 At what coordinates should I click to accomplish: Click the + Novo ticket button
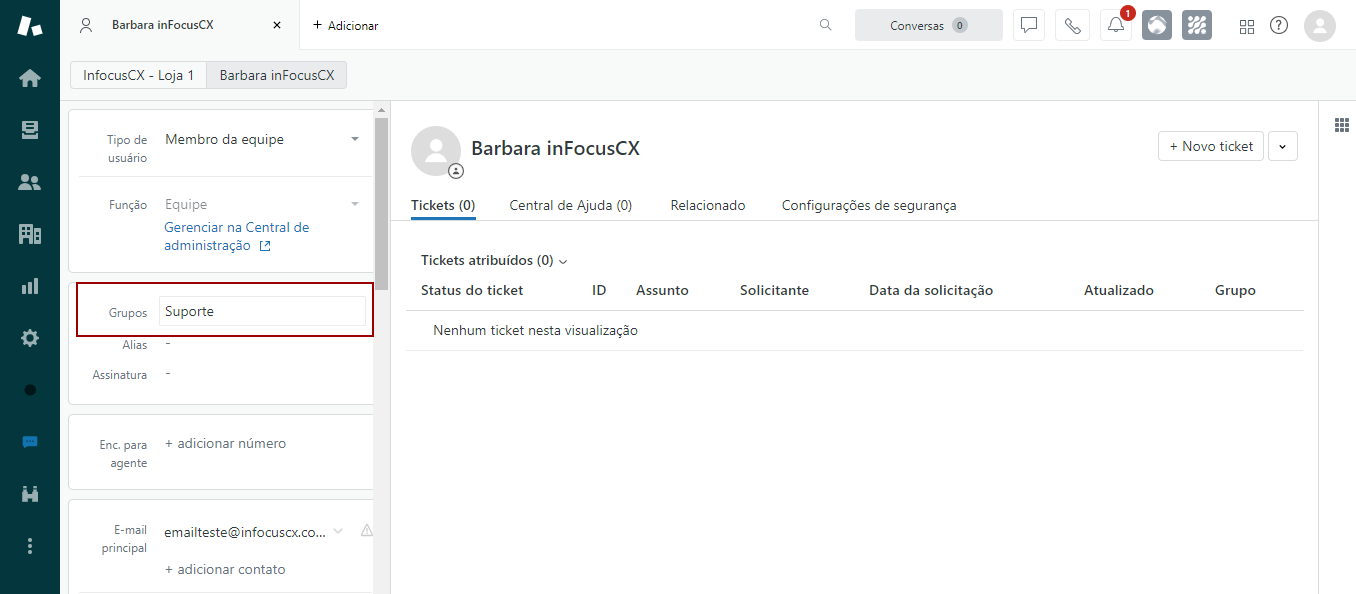tap(1210, 146)
